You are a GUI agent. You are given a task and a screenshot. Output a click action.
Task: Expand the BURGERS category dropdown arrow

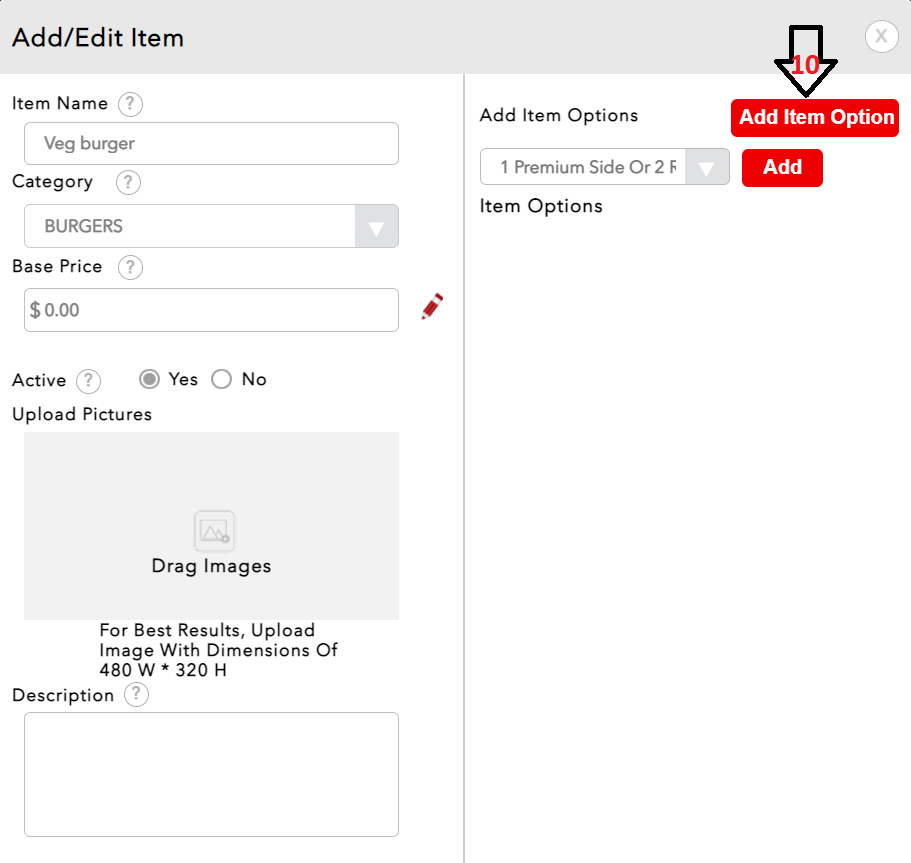(377, 227)
